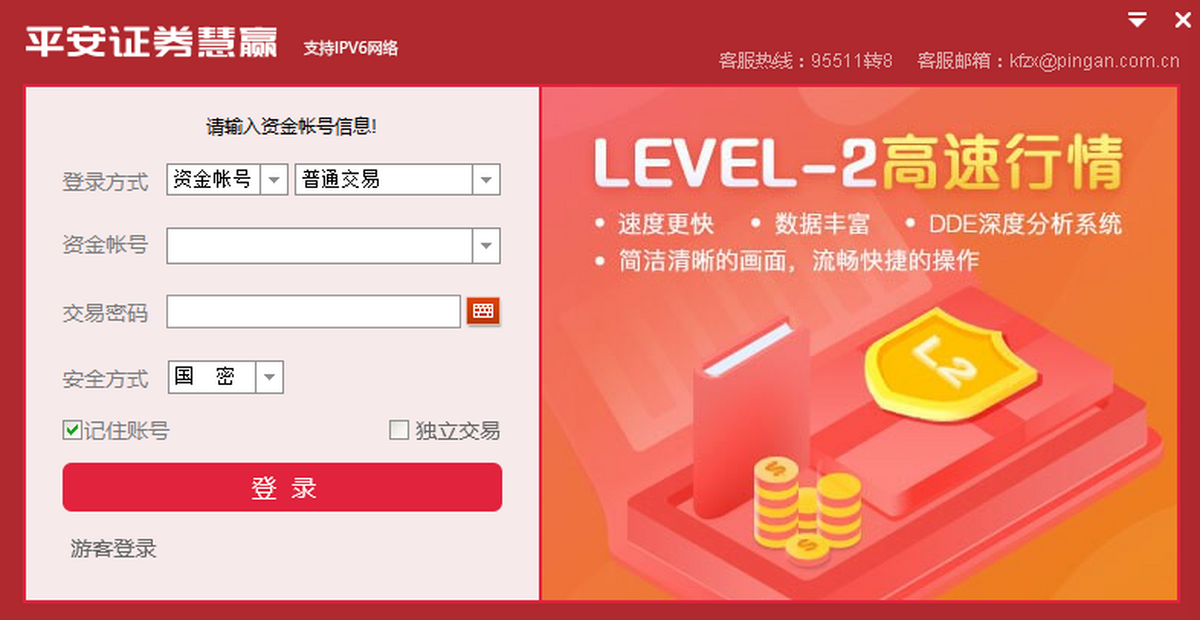
Task: Open the 资金帐号 account history dropdown arrow
Action: tap(486, 245)
